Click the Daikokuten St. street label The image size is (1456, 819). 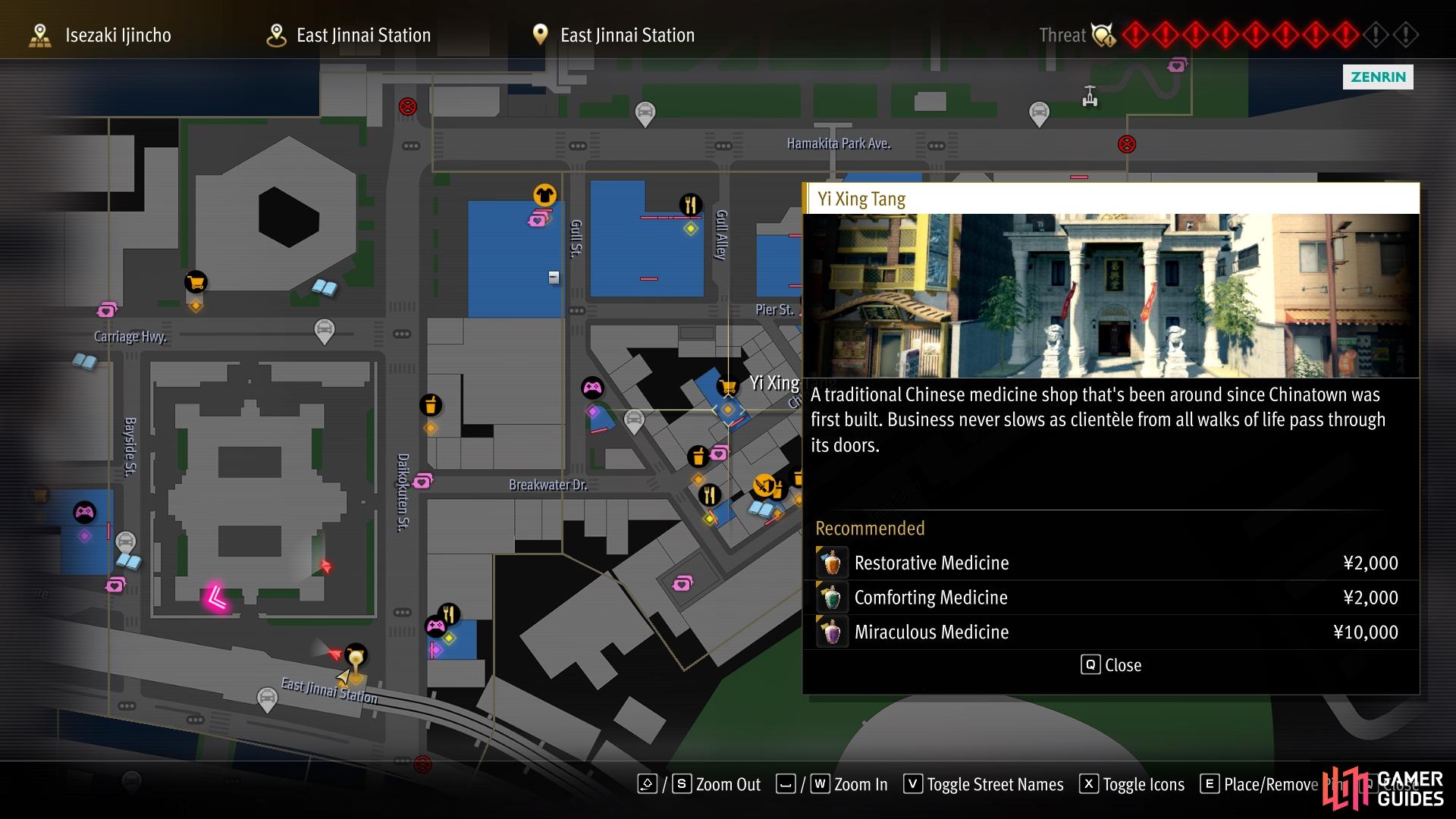coord(403,492)
